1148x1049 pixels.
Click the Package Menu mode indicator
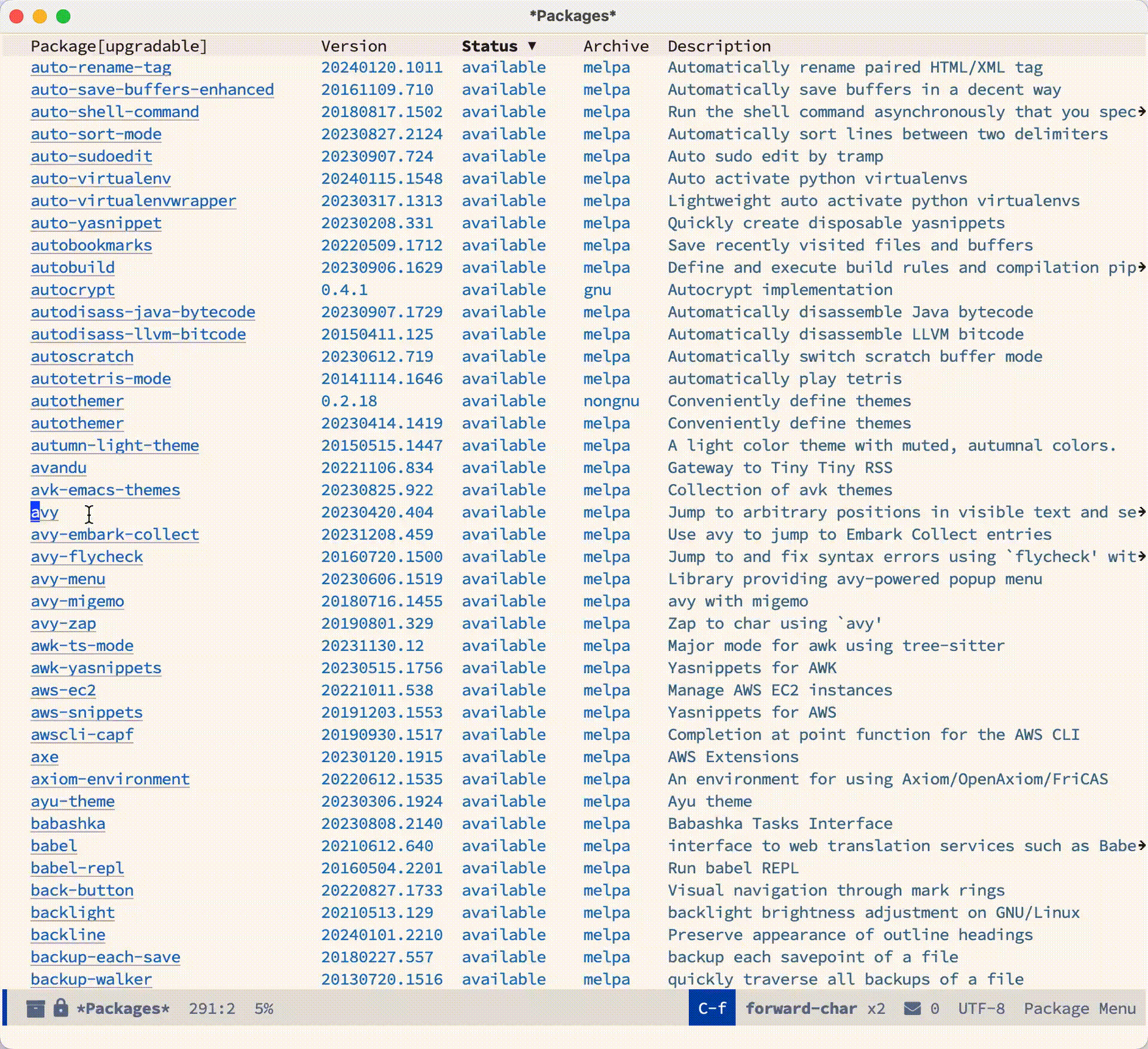tap(1080, 1009)
